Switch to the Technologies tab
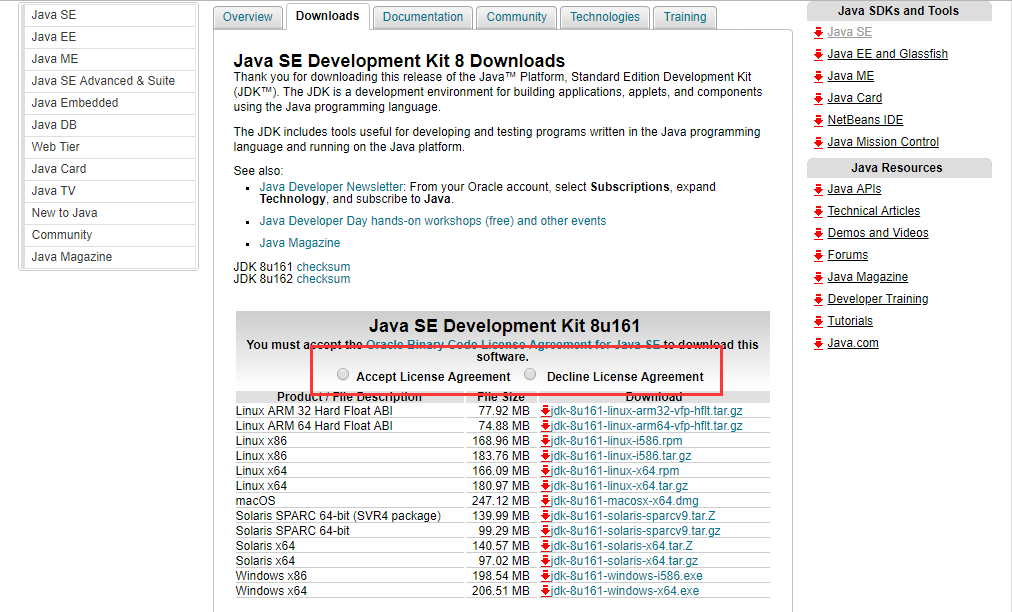 605,17
